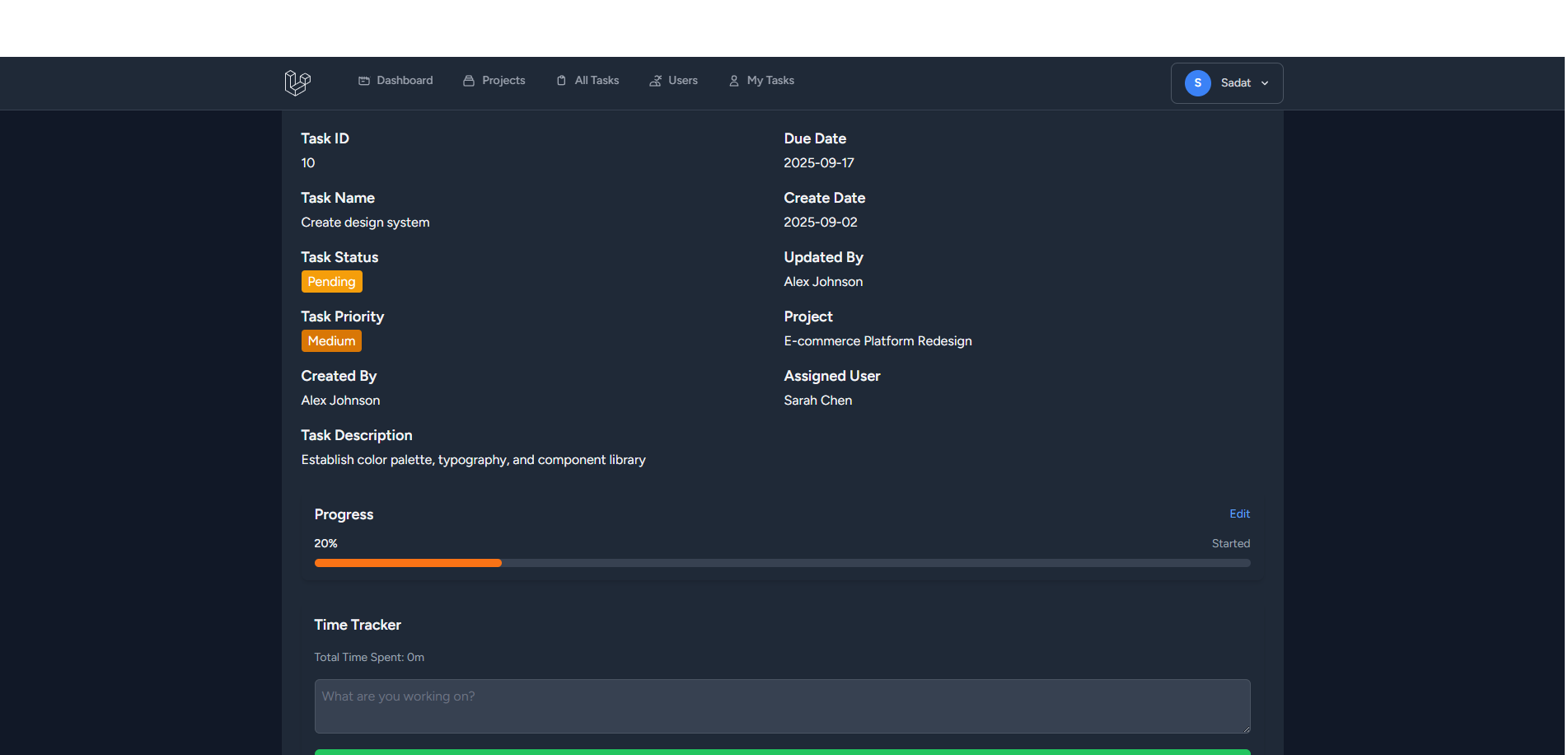This screenshot has height=755, width=1568.
Task: Click assigned user 'Sarah Chen'
Action: [818, 401]
